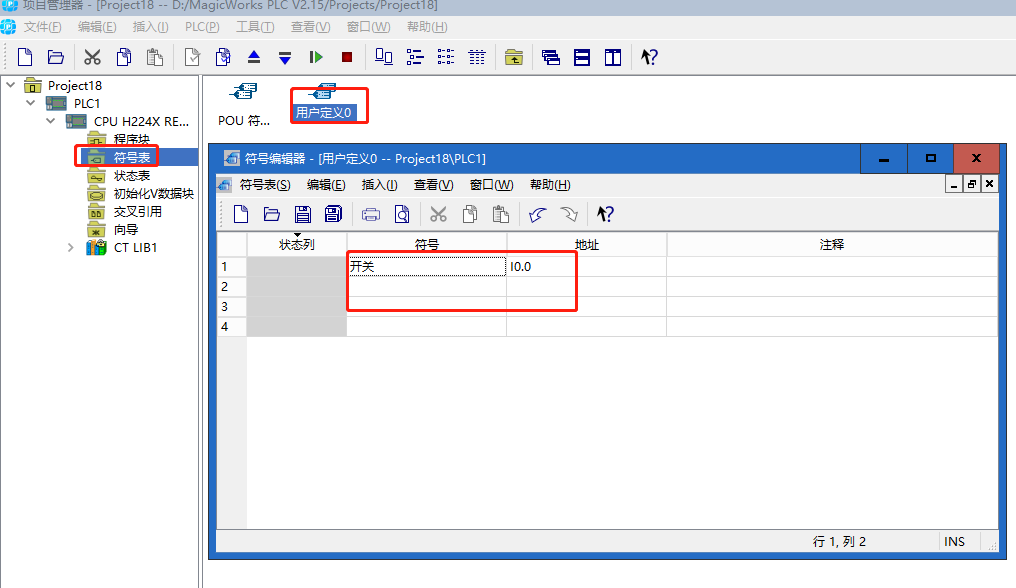Collapse PLC1 tree node
Viewport: 1016px width, 588px height.
30,103
